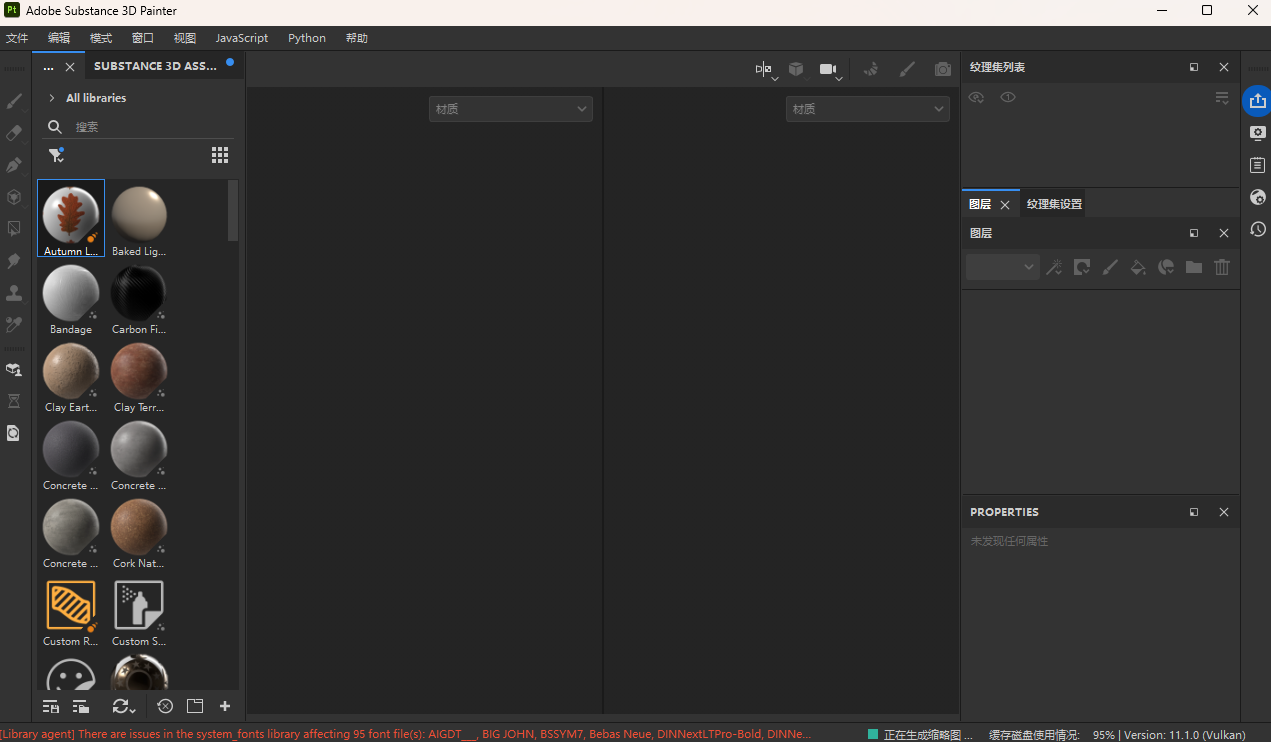Toggle texture set visibility eye icon
Viewport: 1271px width, 742px height.
976,97
